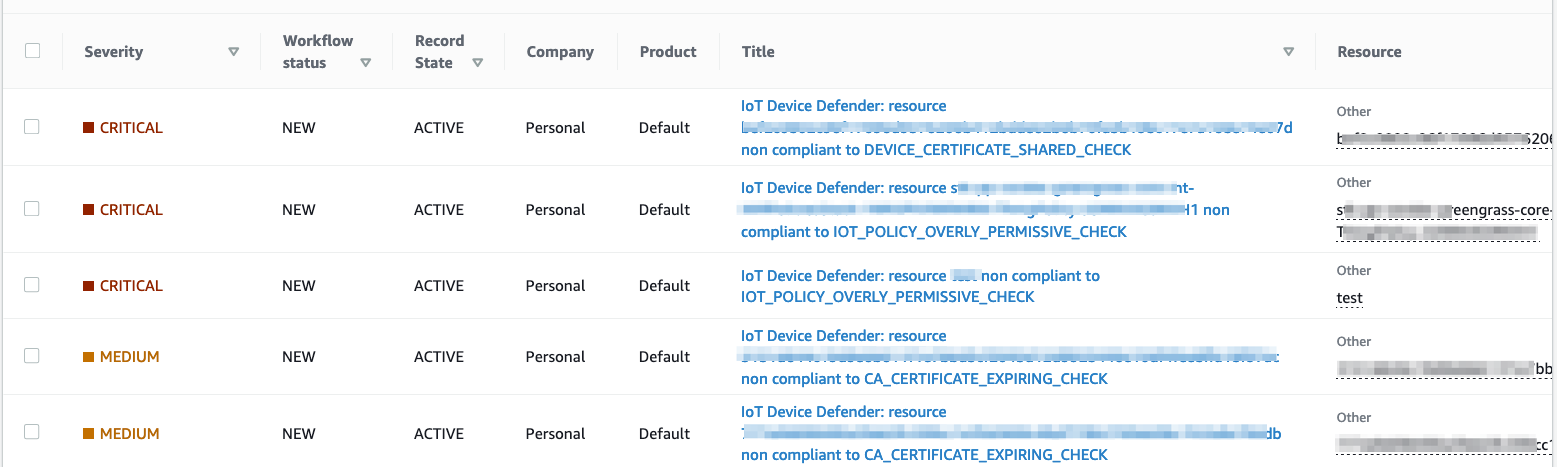Click the Company column header

coord(560,52)
